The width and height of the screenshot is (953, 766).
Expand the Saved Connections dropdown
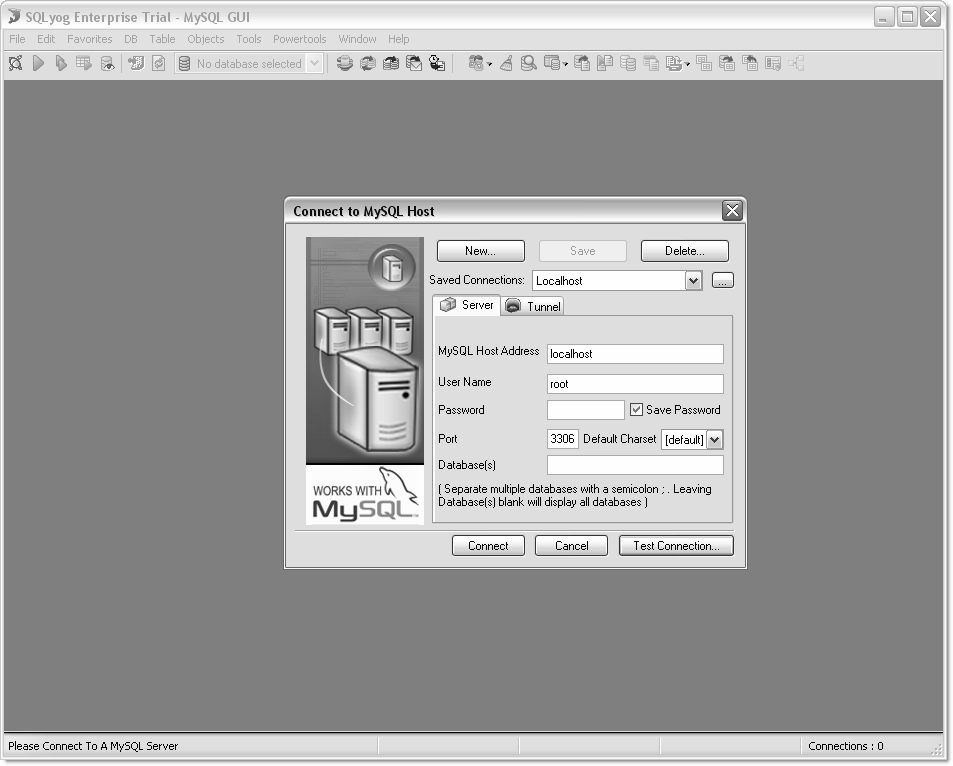[693, 281]
